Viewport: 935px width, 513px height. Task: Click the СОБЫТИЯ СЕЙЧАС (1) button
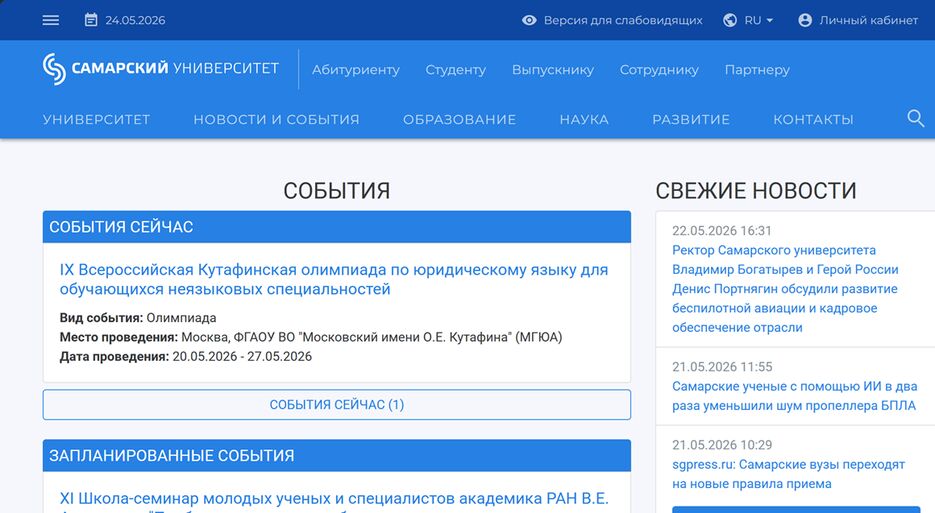point(337,404)
